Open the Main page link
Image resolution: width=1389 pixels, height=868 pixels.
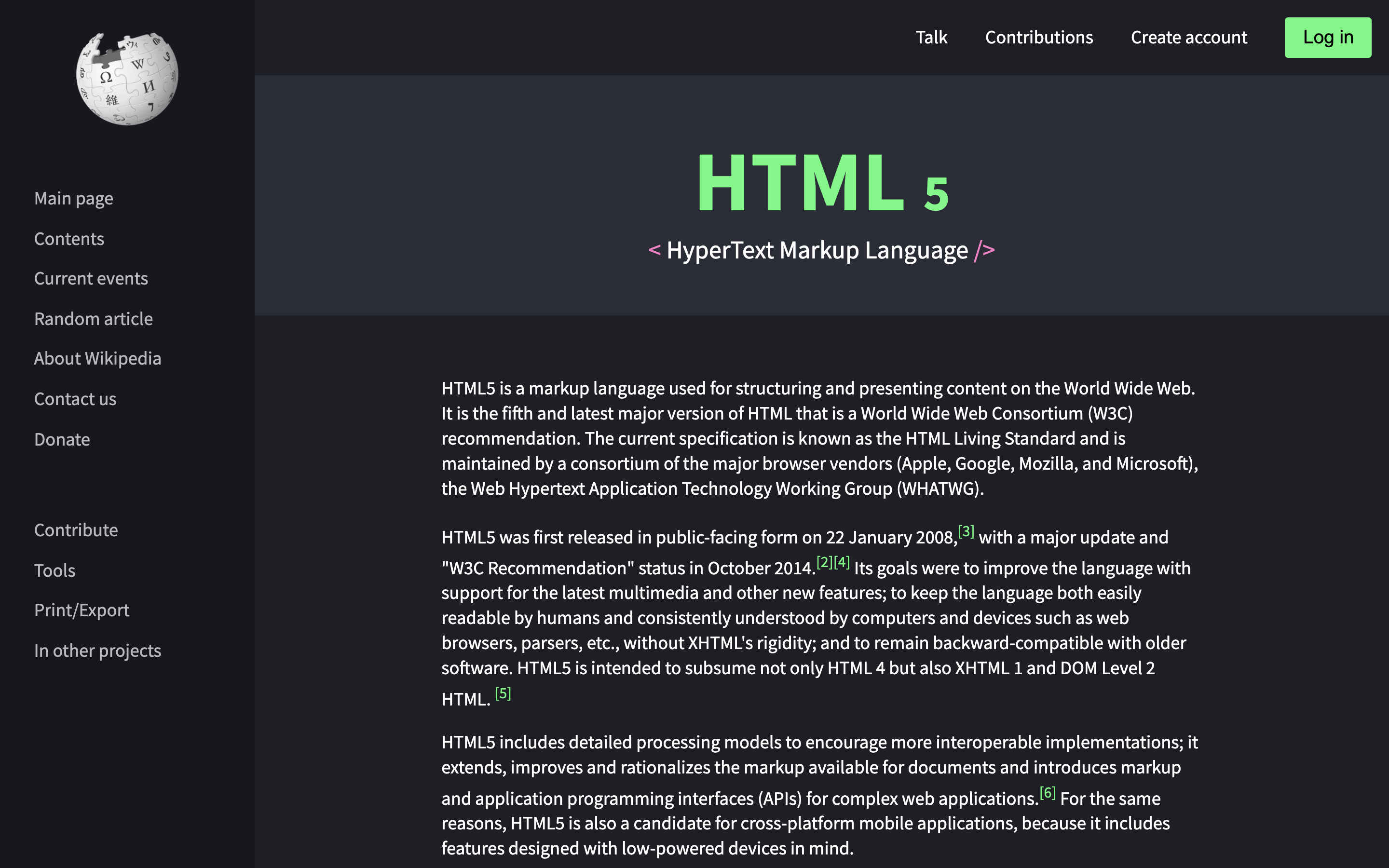point(73,199)
